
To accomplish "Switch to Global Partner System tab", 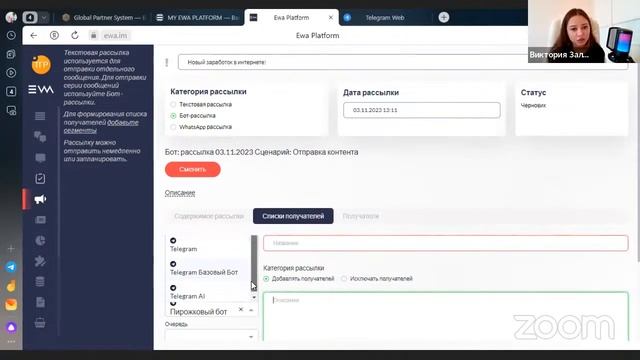I will point(103,18).
